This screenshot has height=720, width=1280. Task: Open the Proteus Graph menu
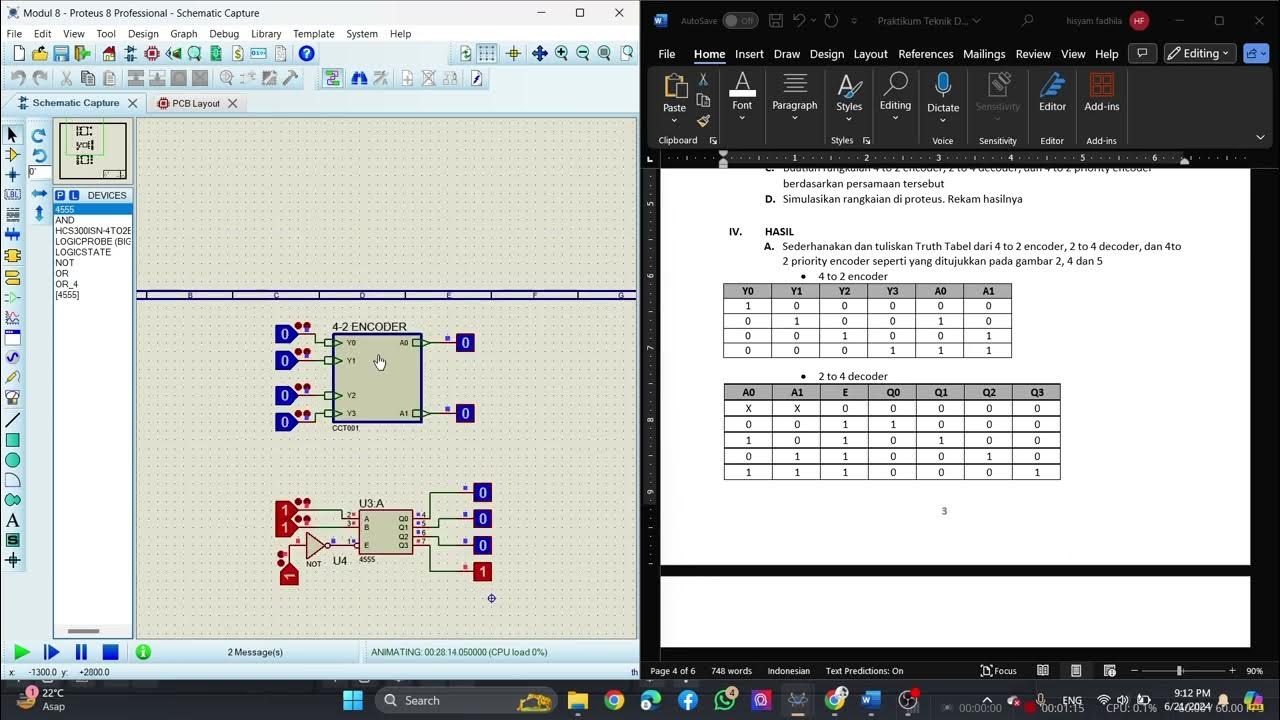[184, 33]
